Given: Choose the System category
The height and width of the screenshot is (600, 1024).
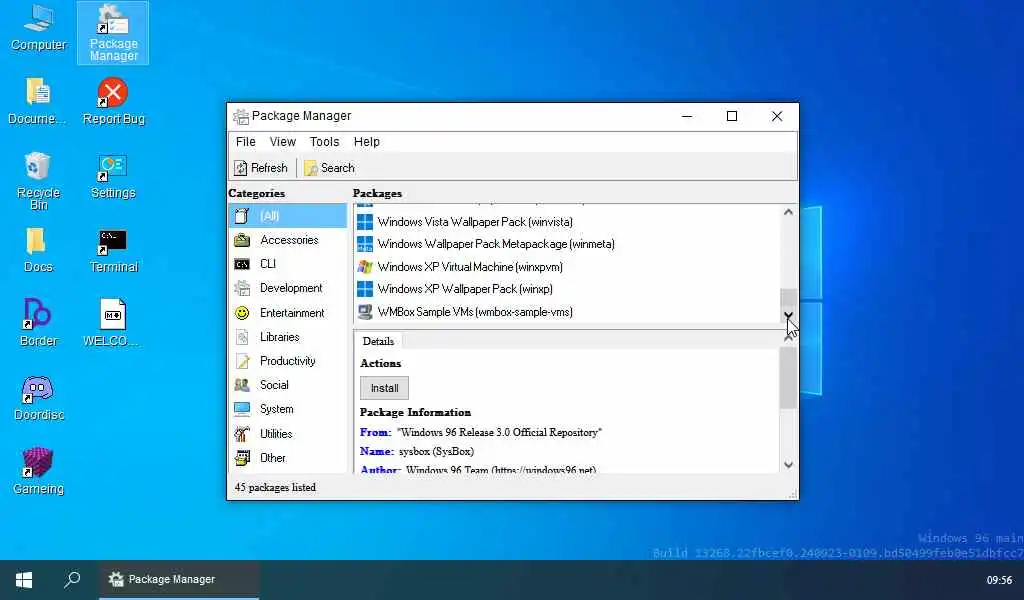Looking at the screenshot, I should (x=287, y=409).
